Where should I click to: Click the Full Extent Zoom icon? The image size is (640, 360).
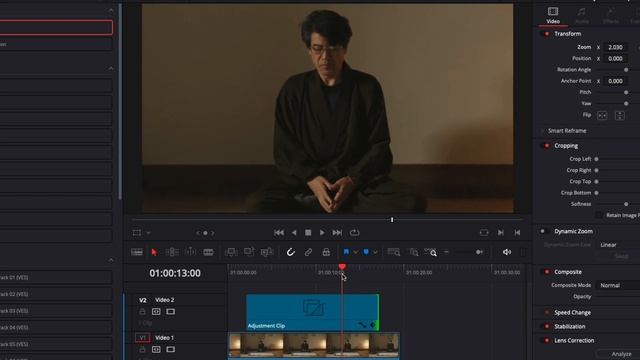[393, 252]
